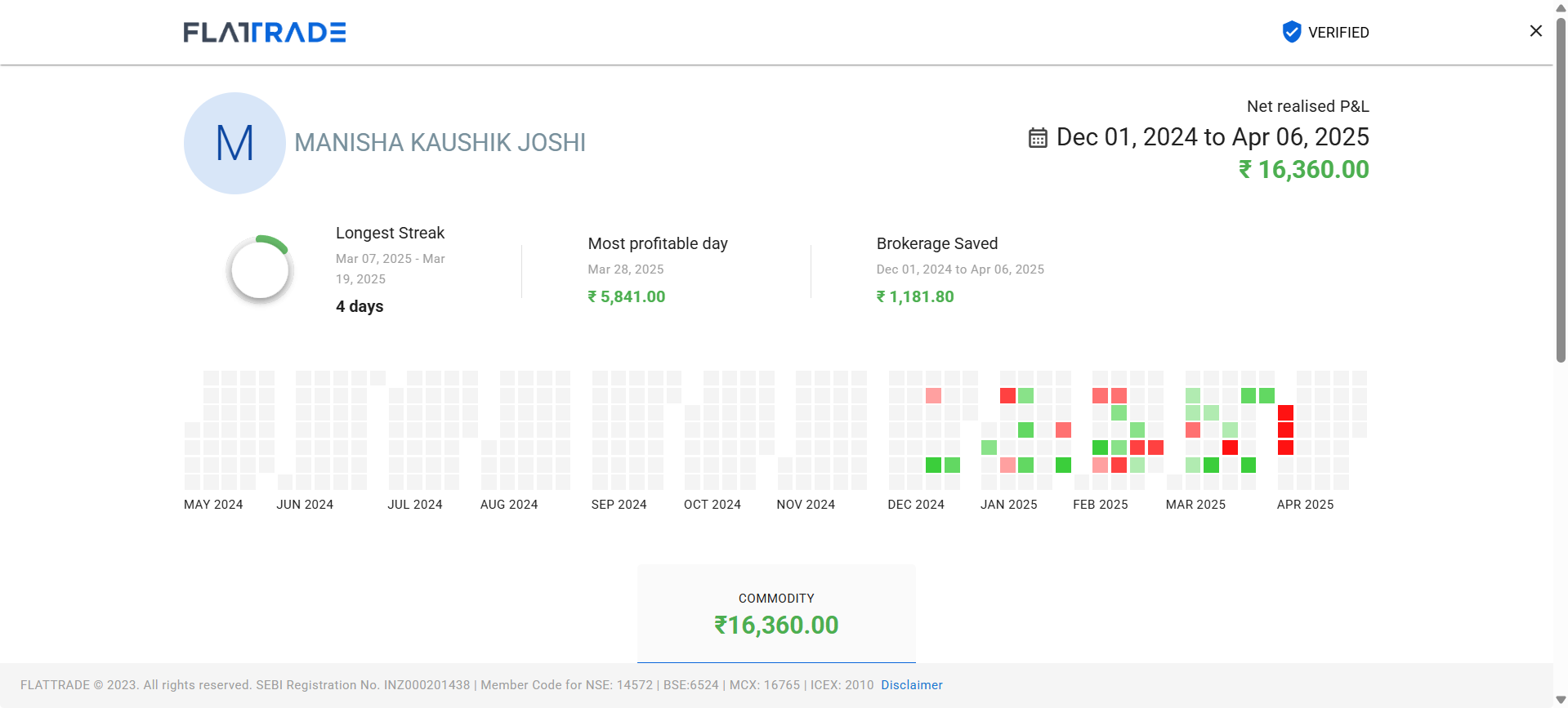
Task: Open the Disclaimer link in footer
Action: click(911, 685)
